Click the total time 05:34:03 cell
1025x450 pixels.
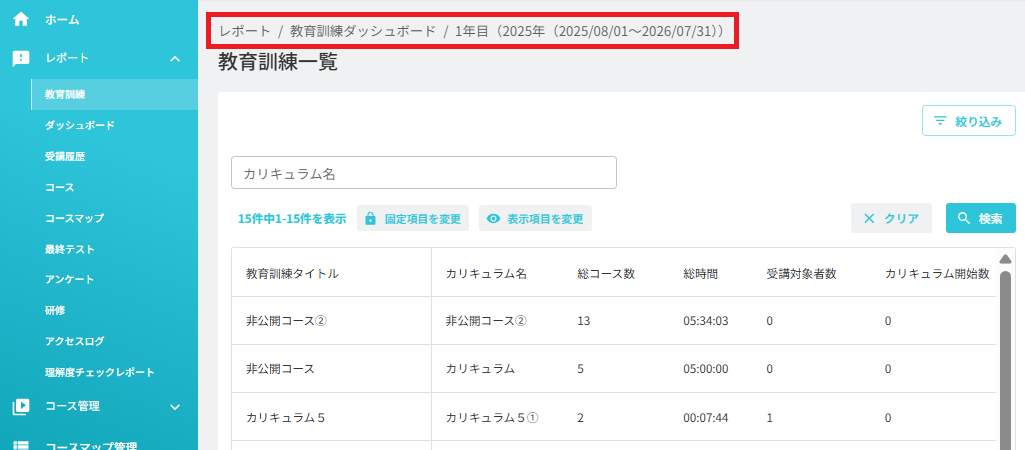tap(705, 320)
